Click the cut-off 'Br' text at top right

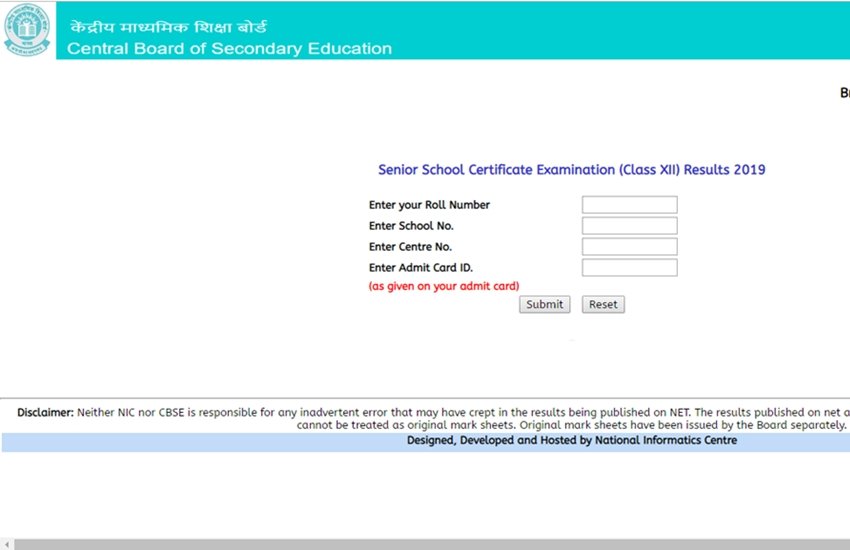844,93
